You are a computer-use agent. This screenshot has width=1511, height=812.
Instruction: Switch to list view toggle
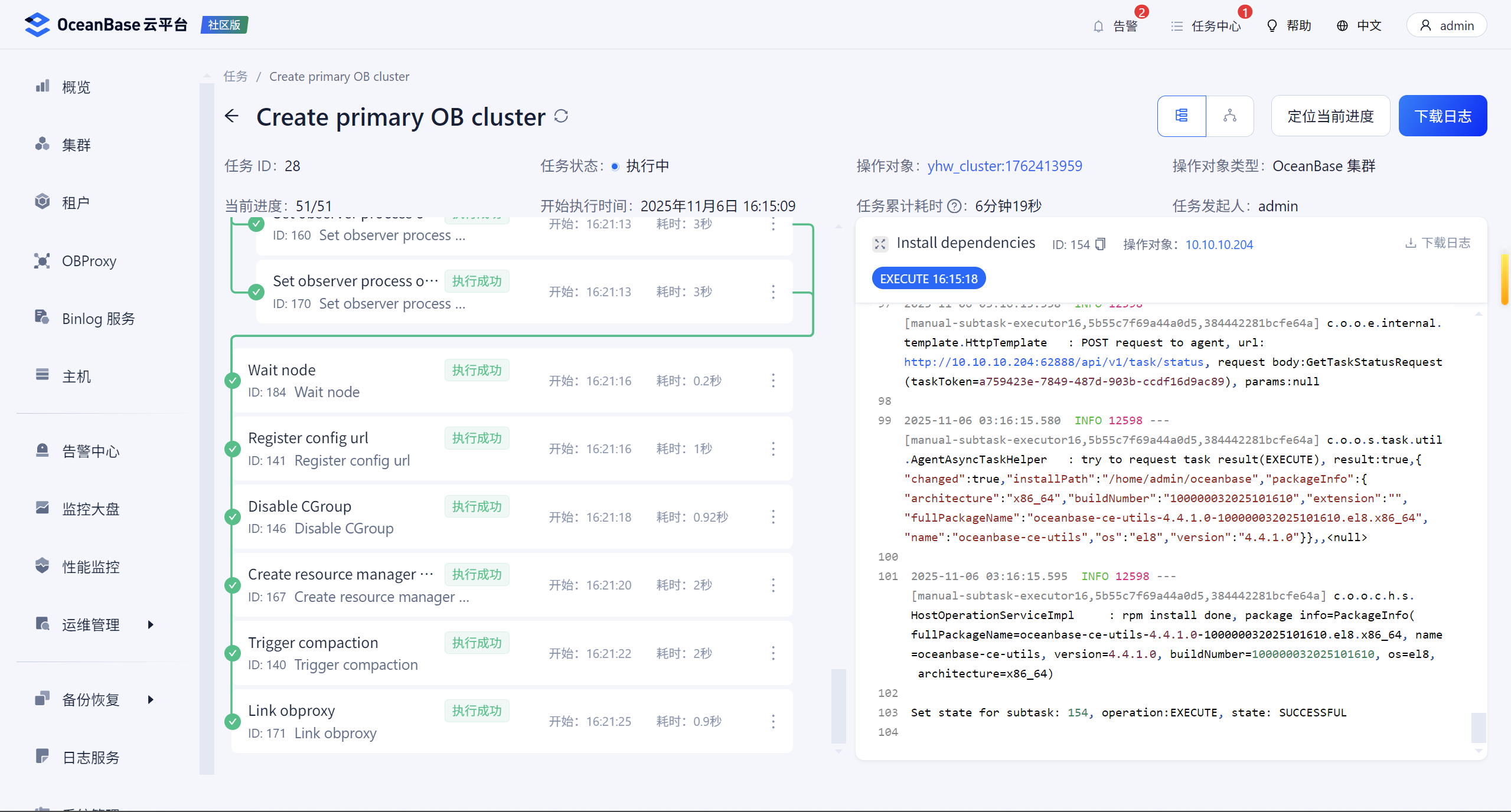1182,116
